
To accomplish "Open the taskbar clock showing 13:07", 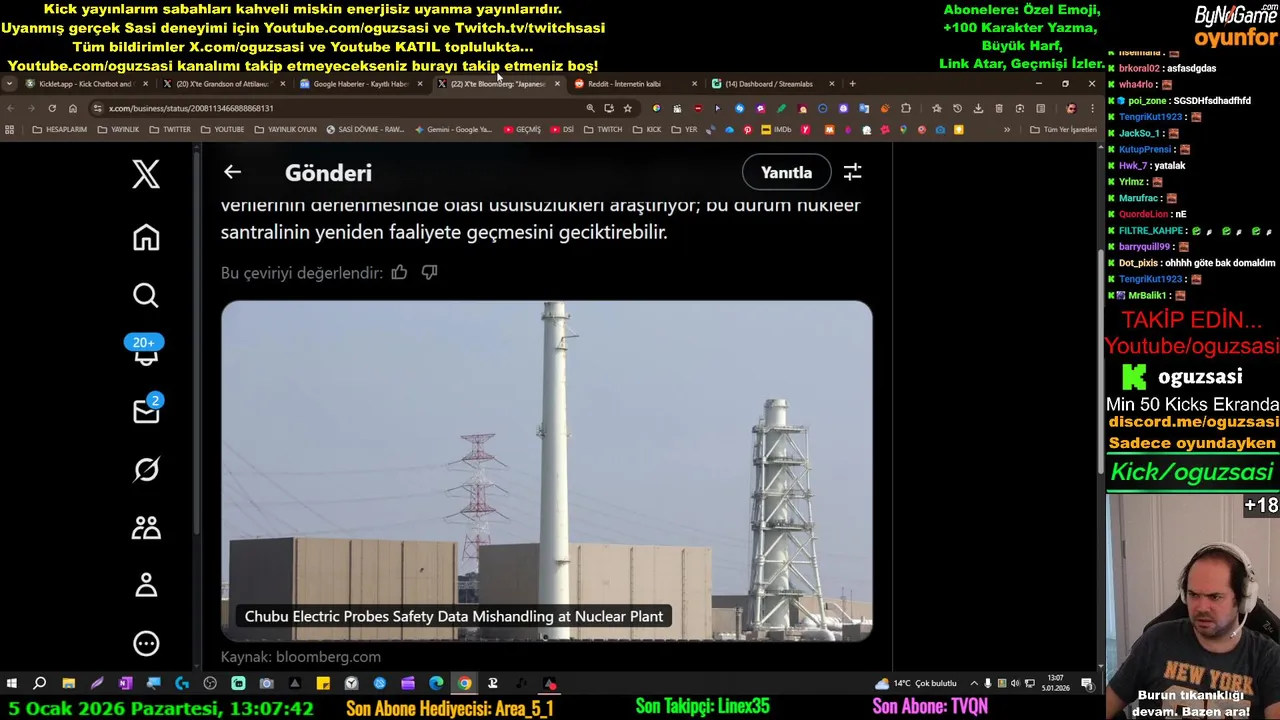I will tap(1056, 684).
